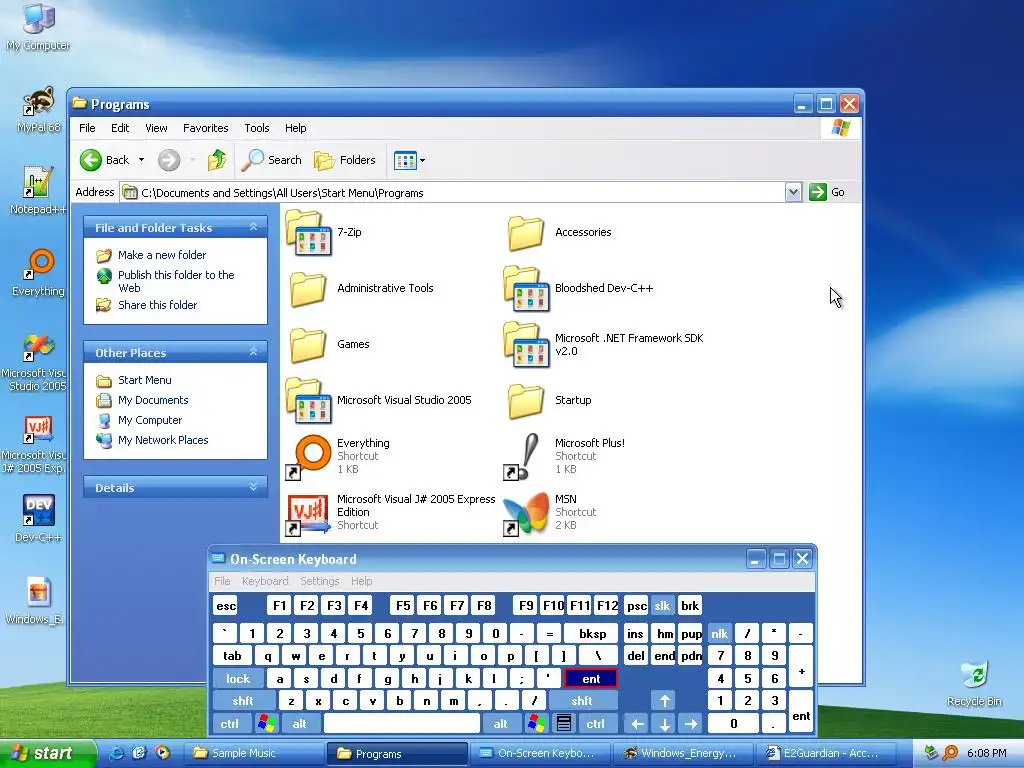Click the up arrow key on keyboard
Screen dimensions: 1024x768
(664, 701)
